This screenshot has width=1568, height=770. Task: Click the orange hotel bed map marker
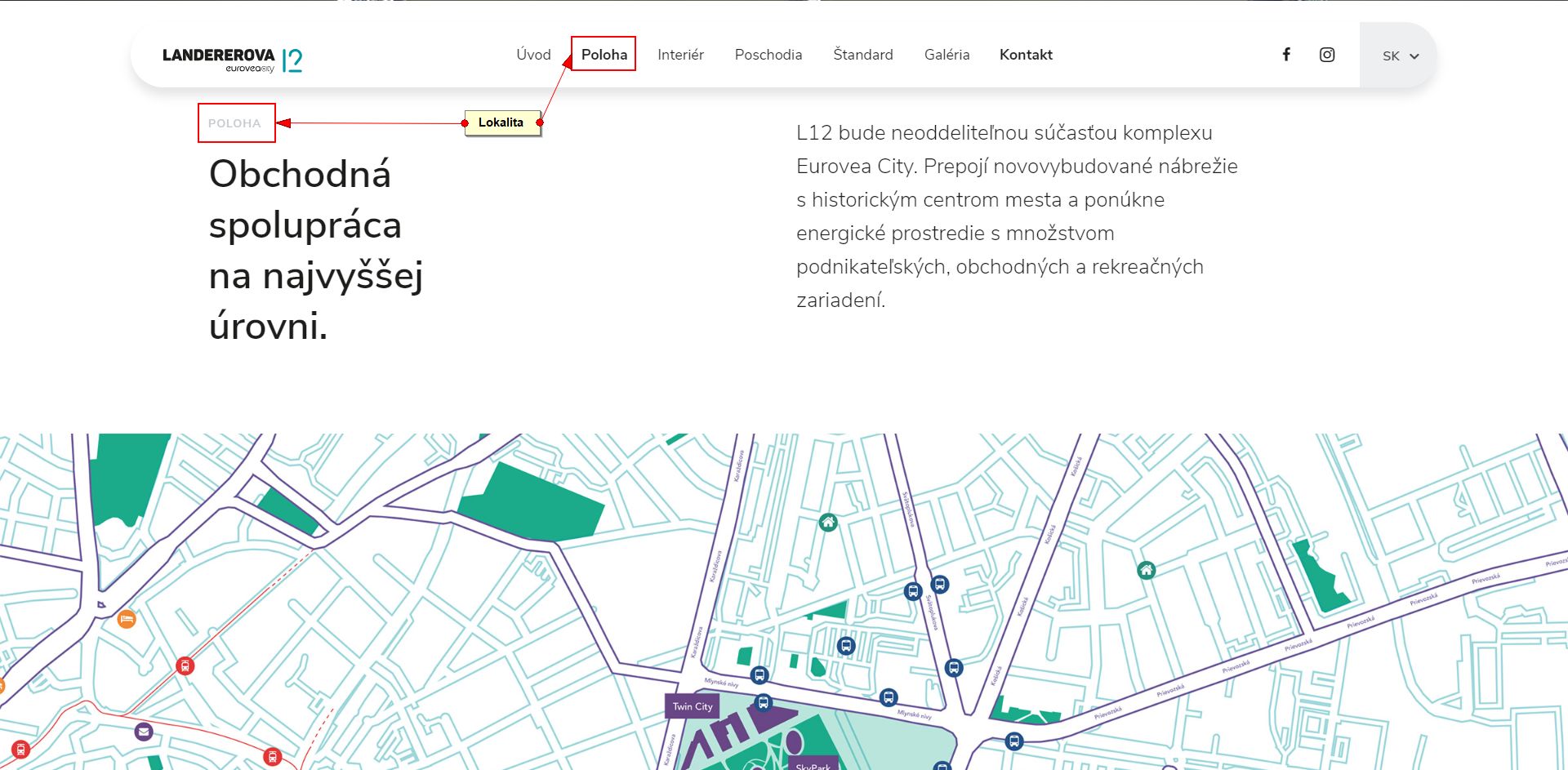(x=127, y=619)
